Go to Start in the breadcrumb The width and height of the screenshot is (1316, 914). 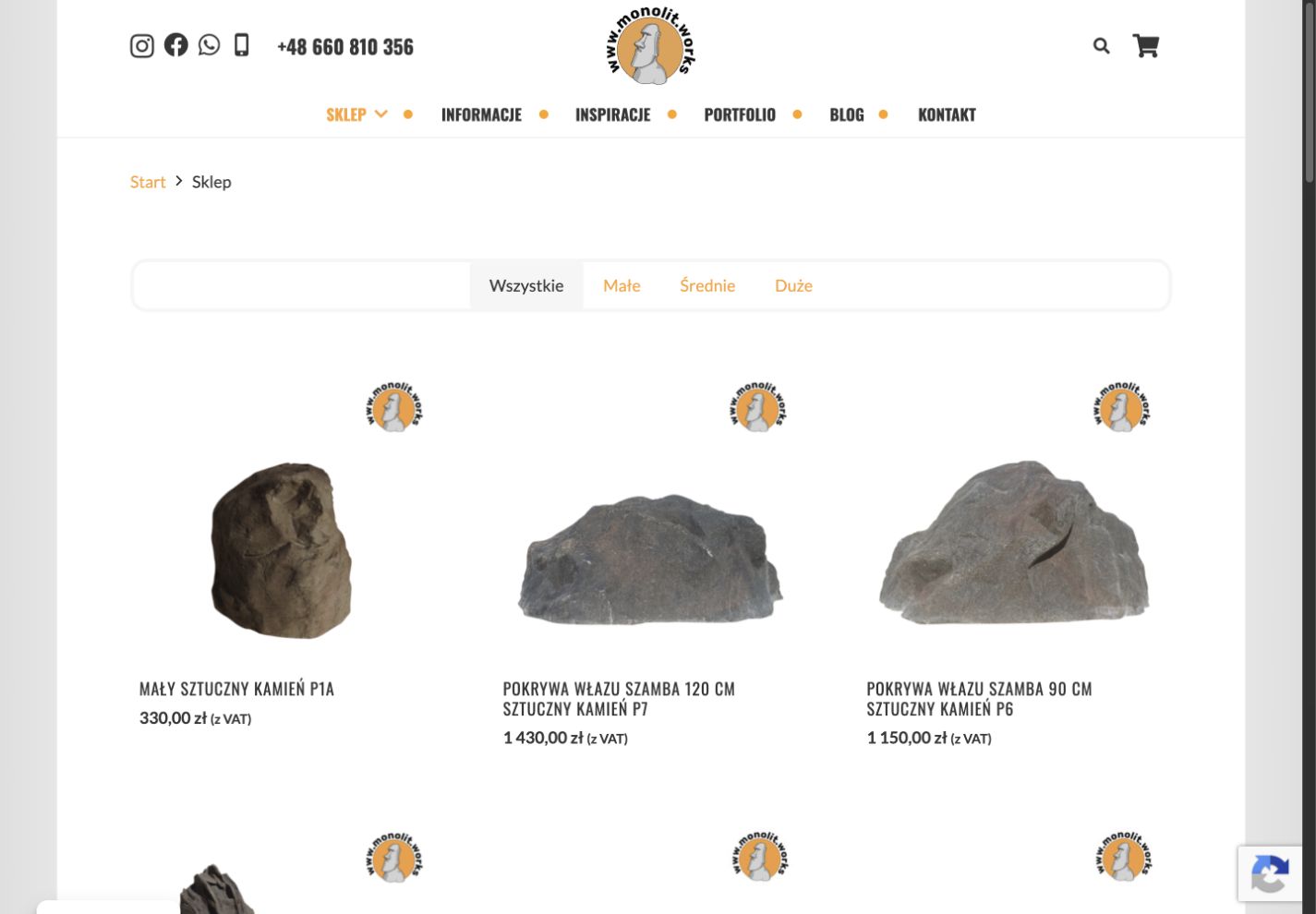point(148,182)
